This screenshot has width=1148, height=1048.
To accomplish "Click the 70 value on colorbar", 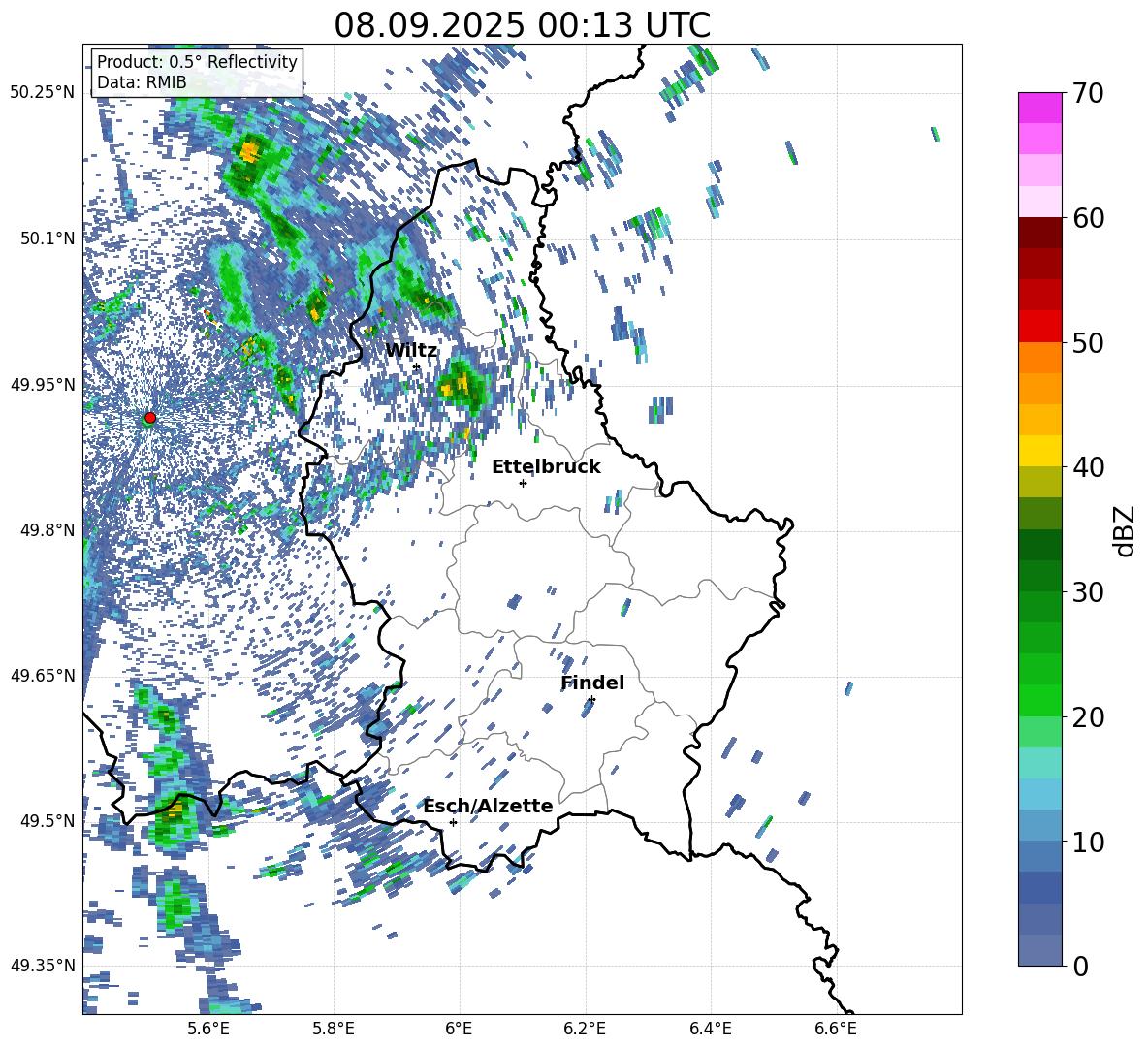I will pos(1088,94).
